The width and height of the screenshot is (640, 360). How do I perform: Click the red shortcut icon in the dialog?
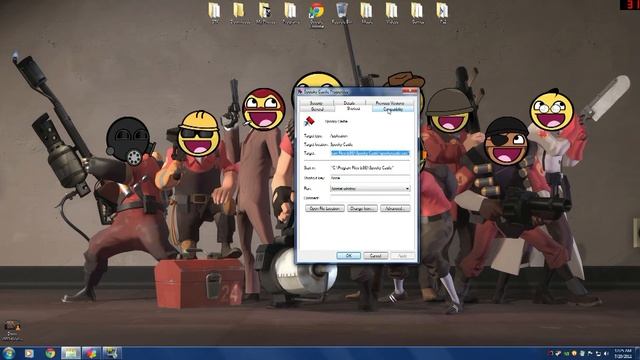[309, 121]
